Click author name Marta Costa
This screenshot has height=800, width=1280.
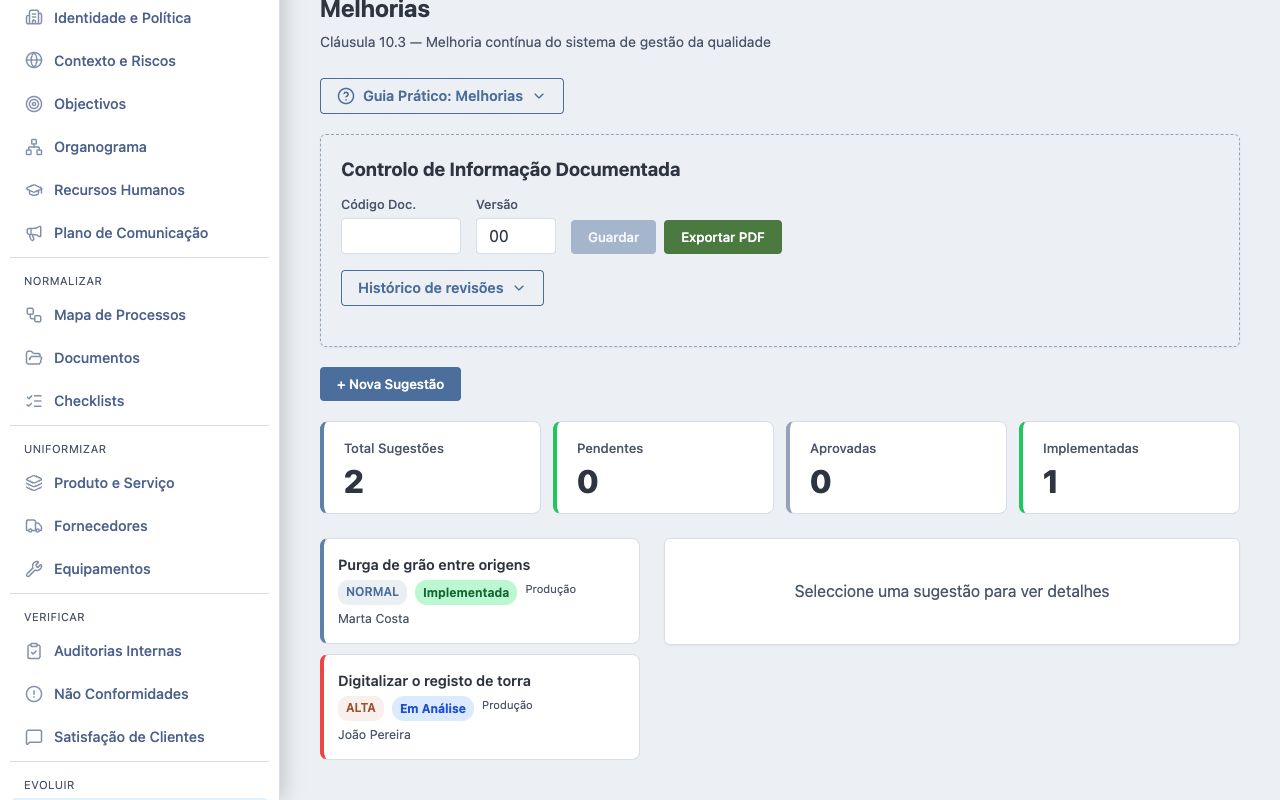point(374,619)
